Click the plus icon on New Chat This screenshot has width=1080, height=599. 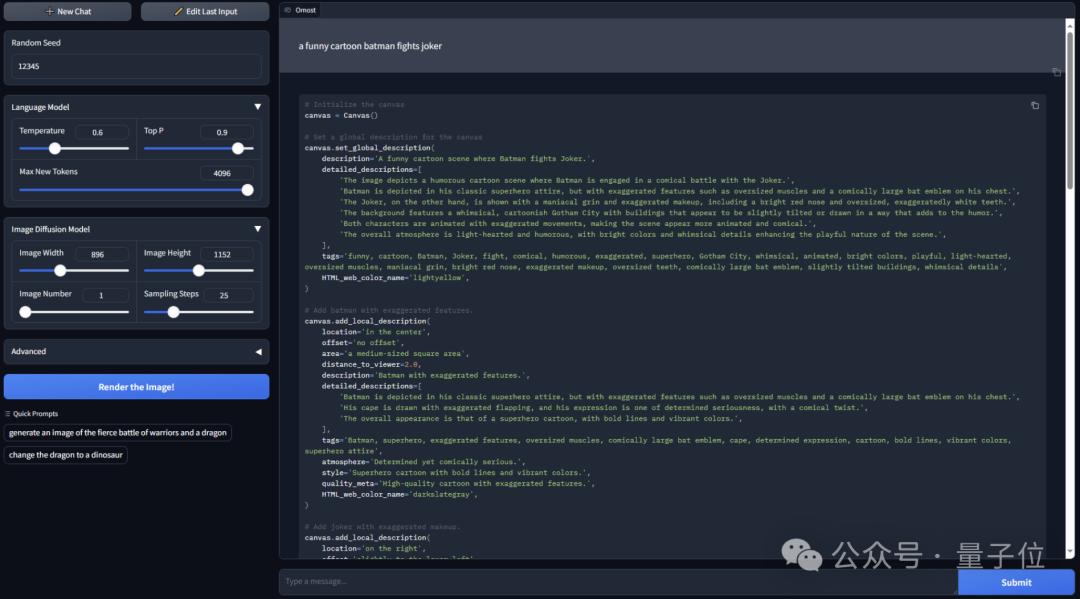(50, 12)
